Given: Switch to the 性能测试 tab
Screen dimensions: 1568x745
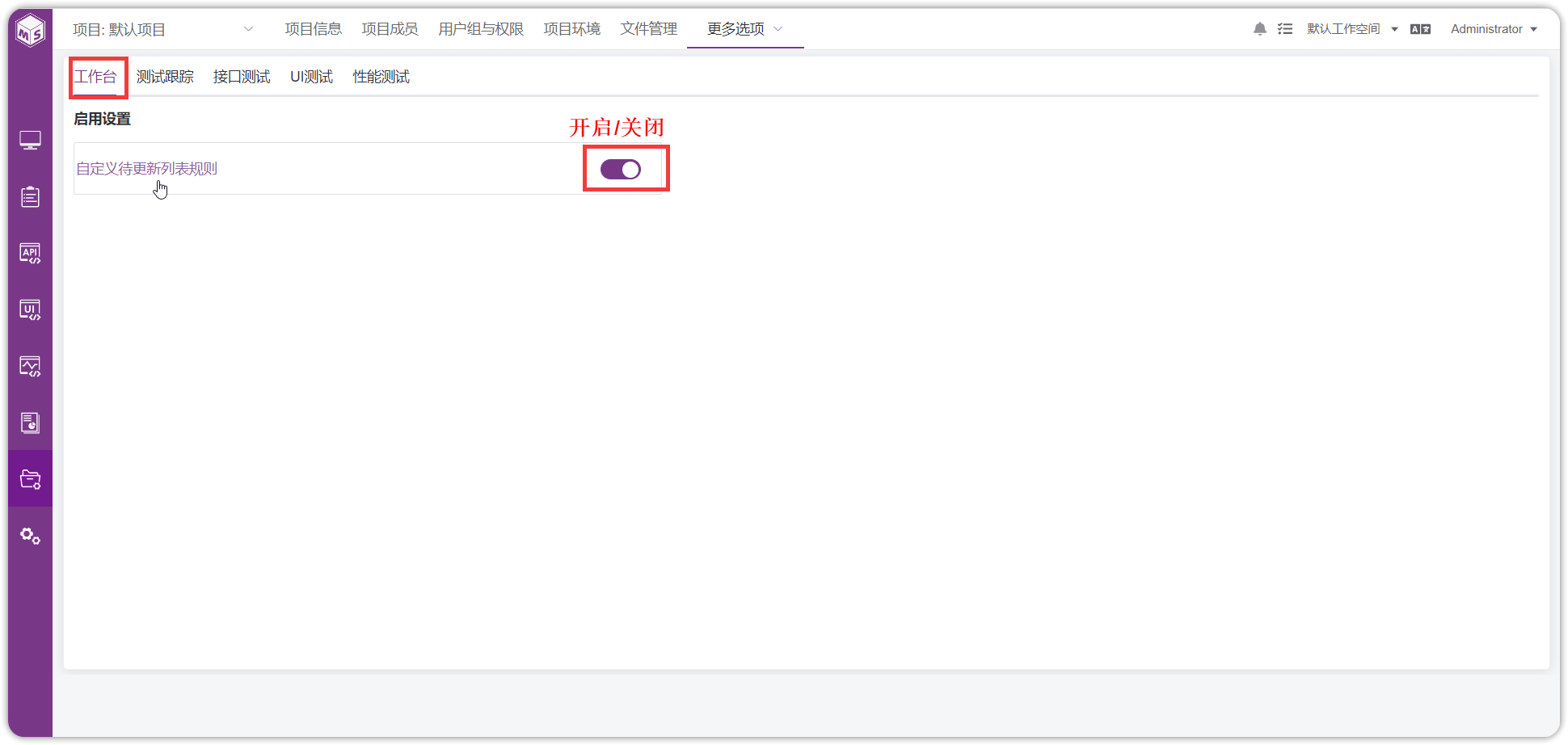Looking at the screenshot, I should coord(381,77).
